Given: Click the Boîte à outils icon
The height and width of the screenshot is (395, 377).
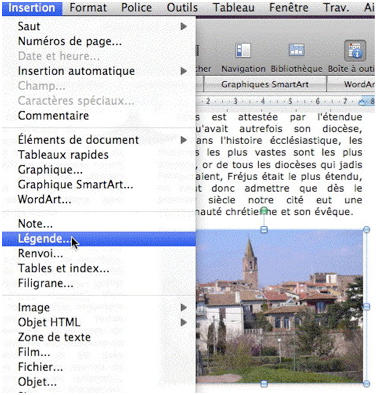Looking at the screenshot, I should click(355, 51).
